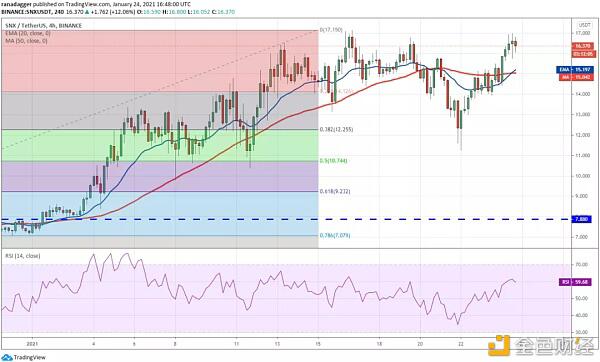The width and height of the screenshot is (600, 362).
Task: Click the 30.00 RSI axis value
Action: (582, 332)
